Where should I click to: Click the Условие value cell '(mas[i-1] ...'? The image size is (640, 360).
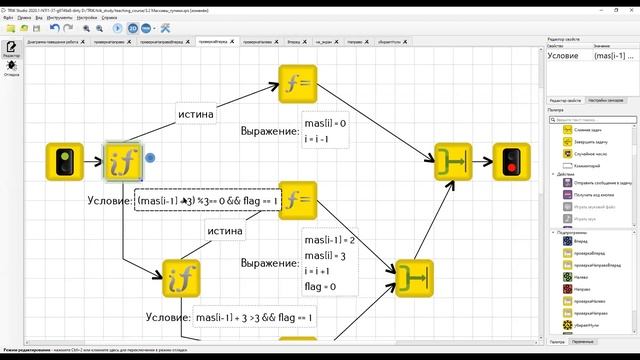[614, 56]
